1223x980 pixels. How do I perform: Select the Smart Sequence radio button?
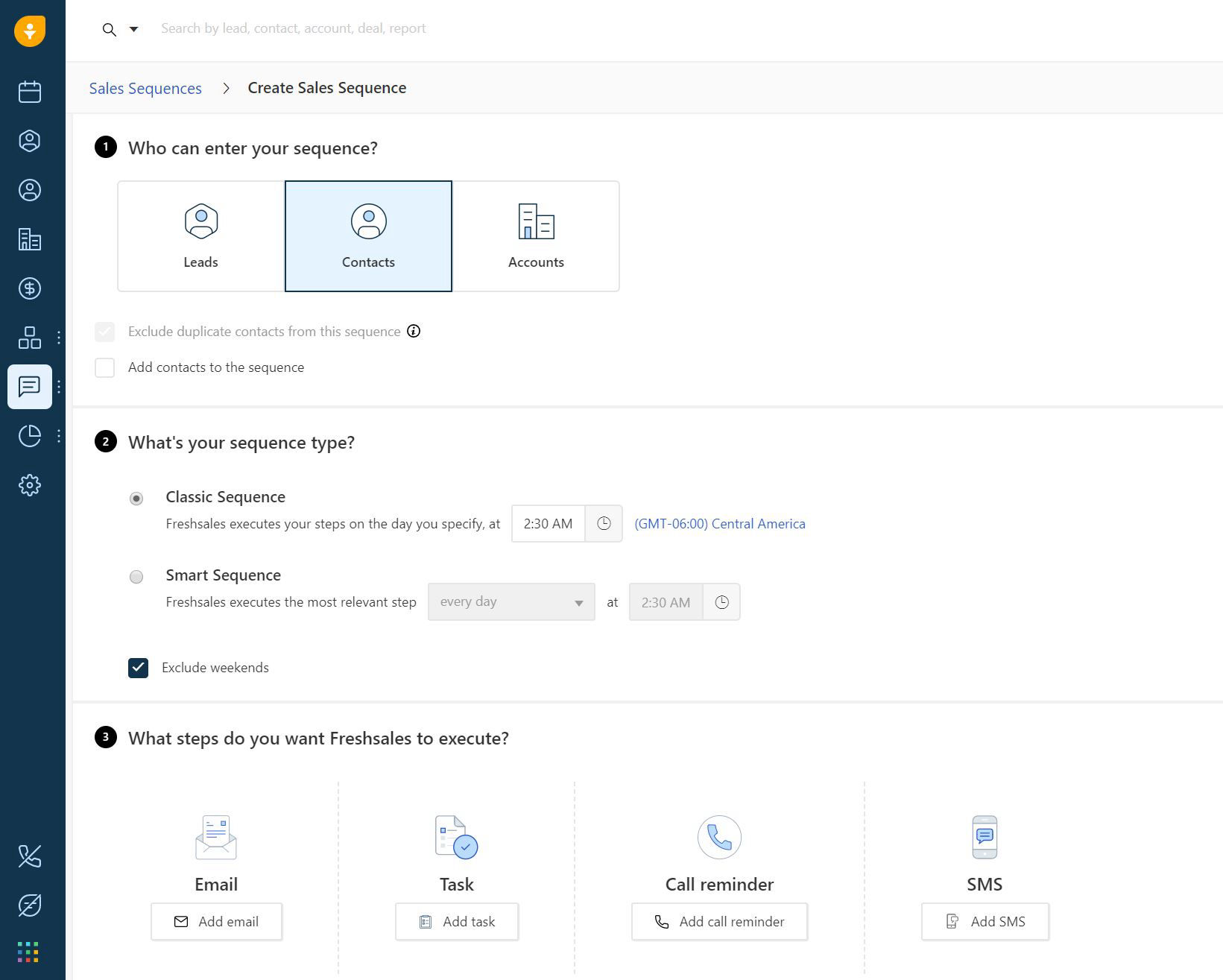136,577
